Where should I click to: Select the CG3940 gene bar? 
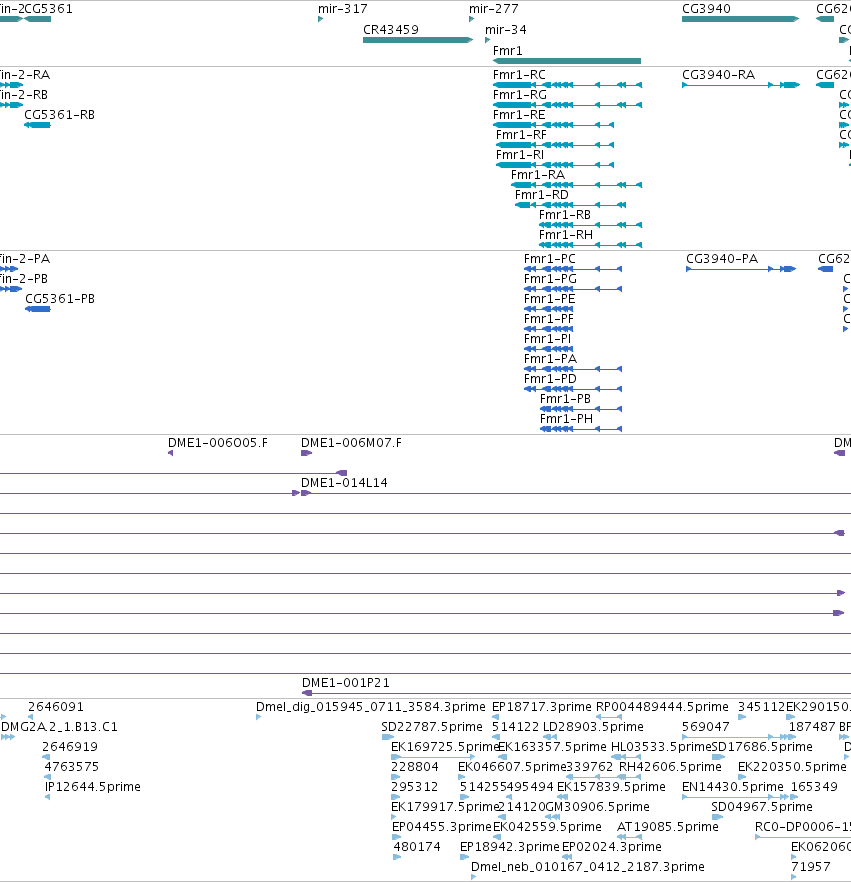741,19
